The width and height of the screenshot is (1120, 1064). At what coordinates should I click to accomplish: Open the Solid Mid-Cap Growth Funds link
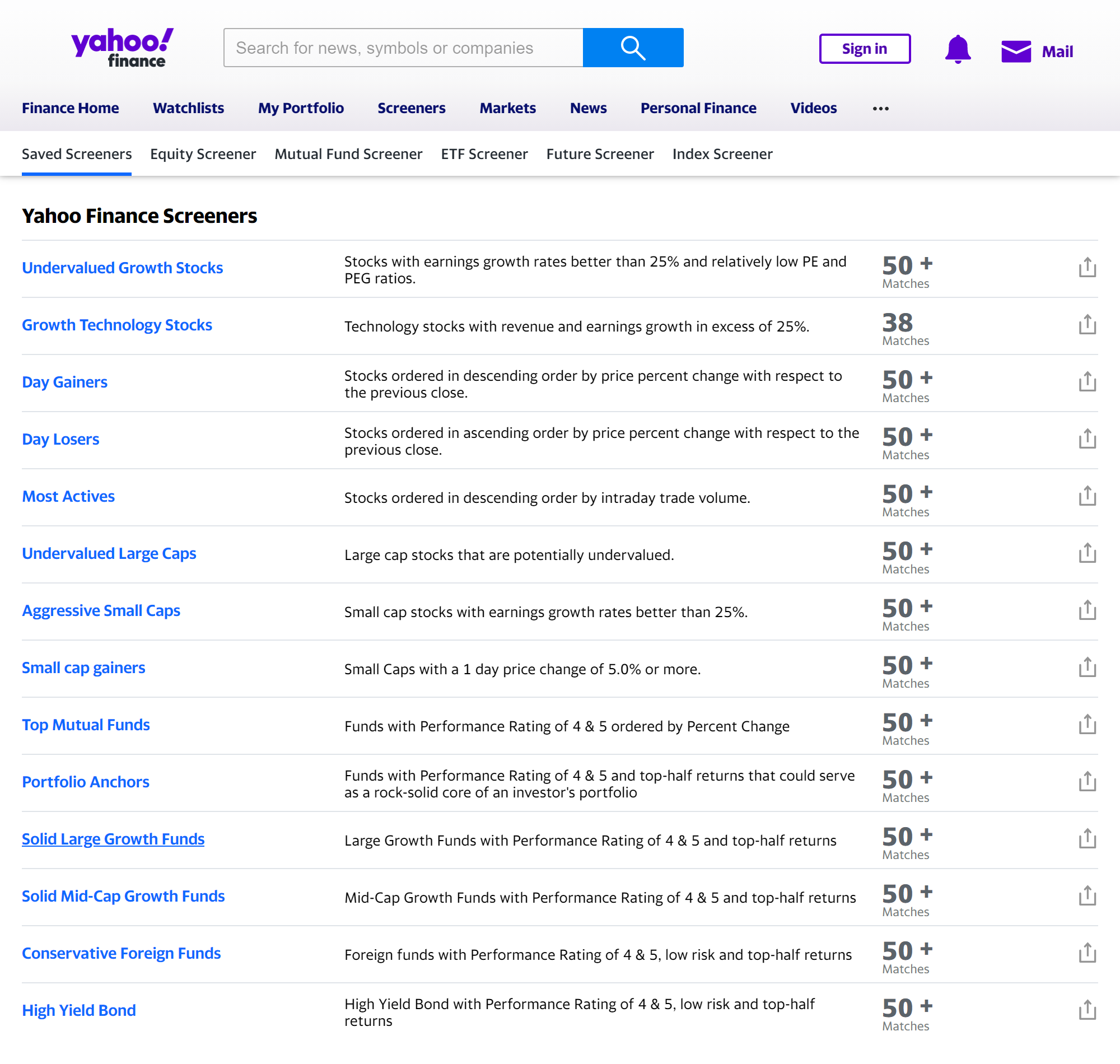123,897
